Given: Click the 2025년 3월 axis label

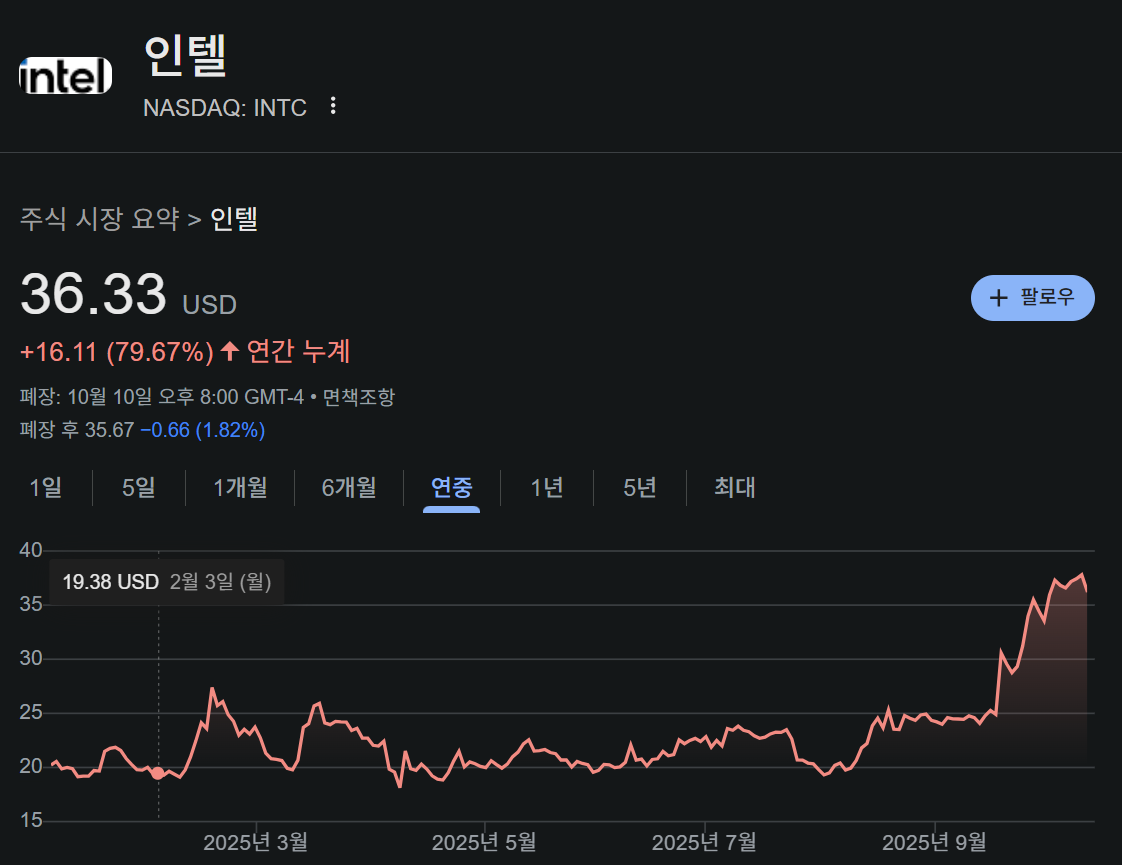Looking at the screenshot, I should pos(256,842).
